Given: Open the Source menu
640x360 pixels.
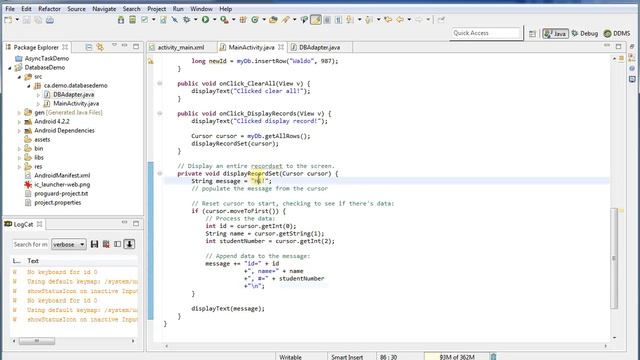Looking at the screenshot, I should point(76,9).
